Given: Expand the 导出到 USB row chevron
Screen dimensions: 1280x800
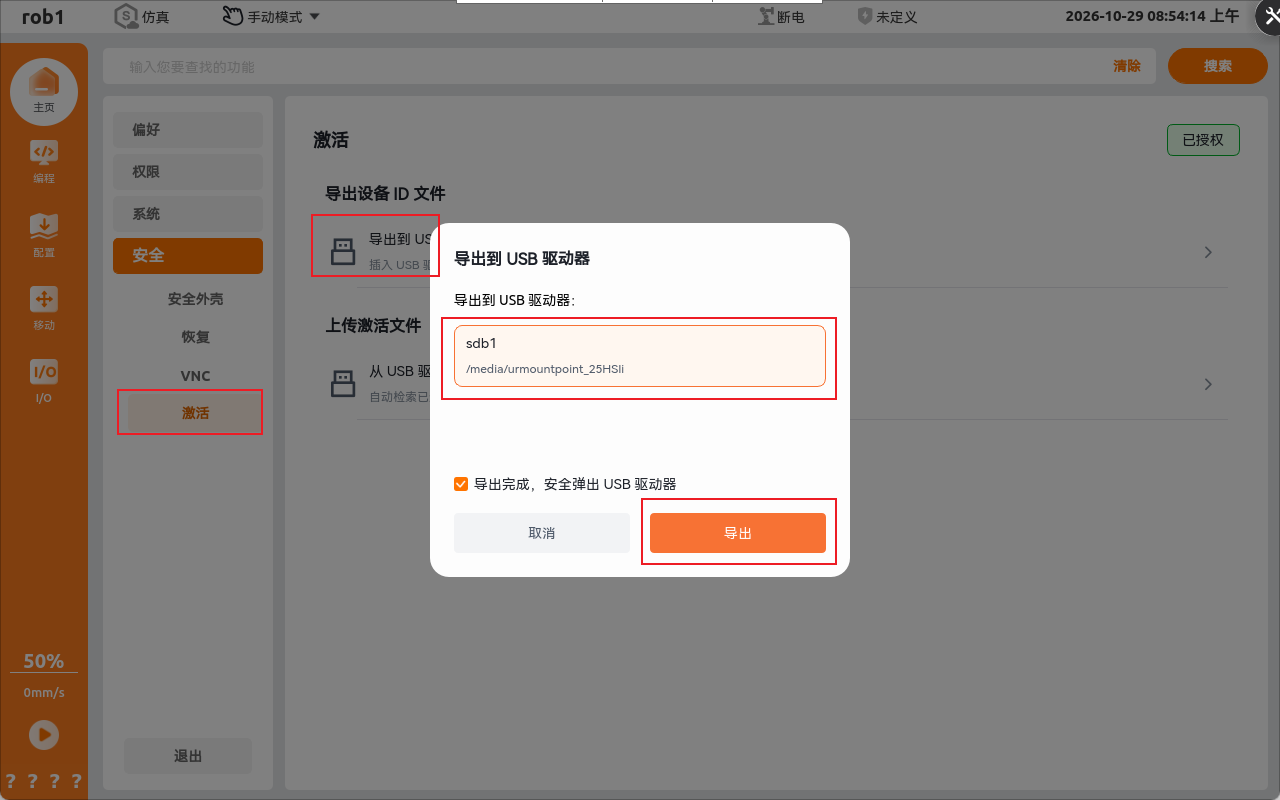Looking at the screenshot, I should coord(1208,252).
